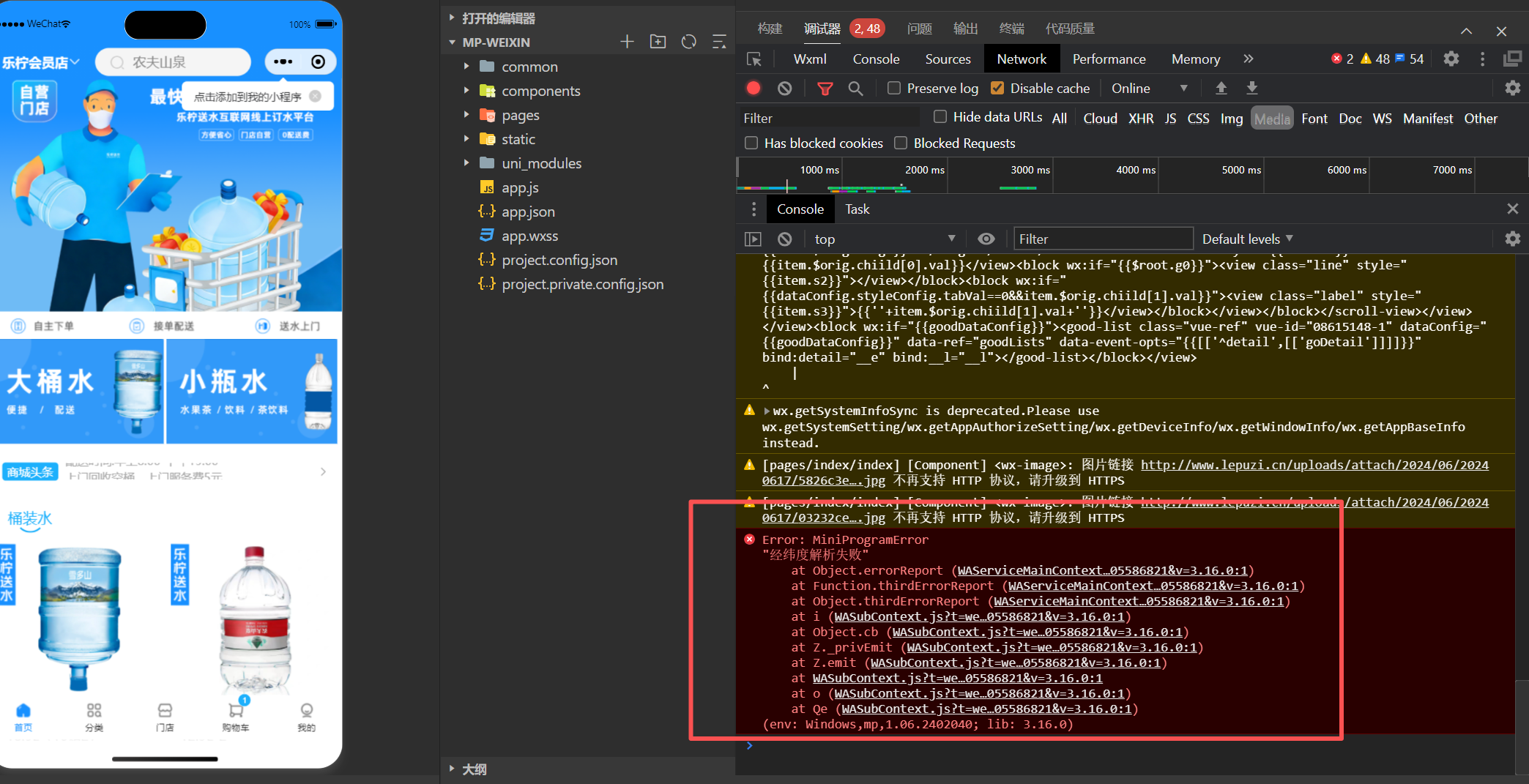Switch to the Wxml tab
1529x784 pixels.
tap(810, 59)
